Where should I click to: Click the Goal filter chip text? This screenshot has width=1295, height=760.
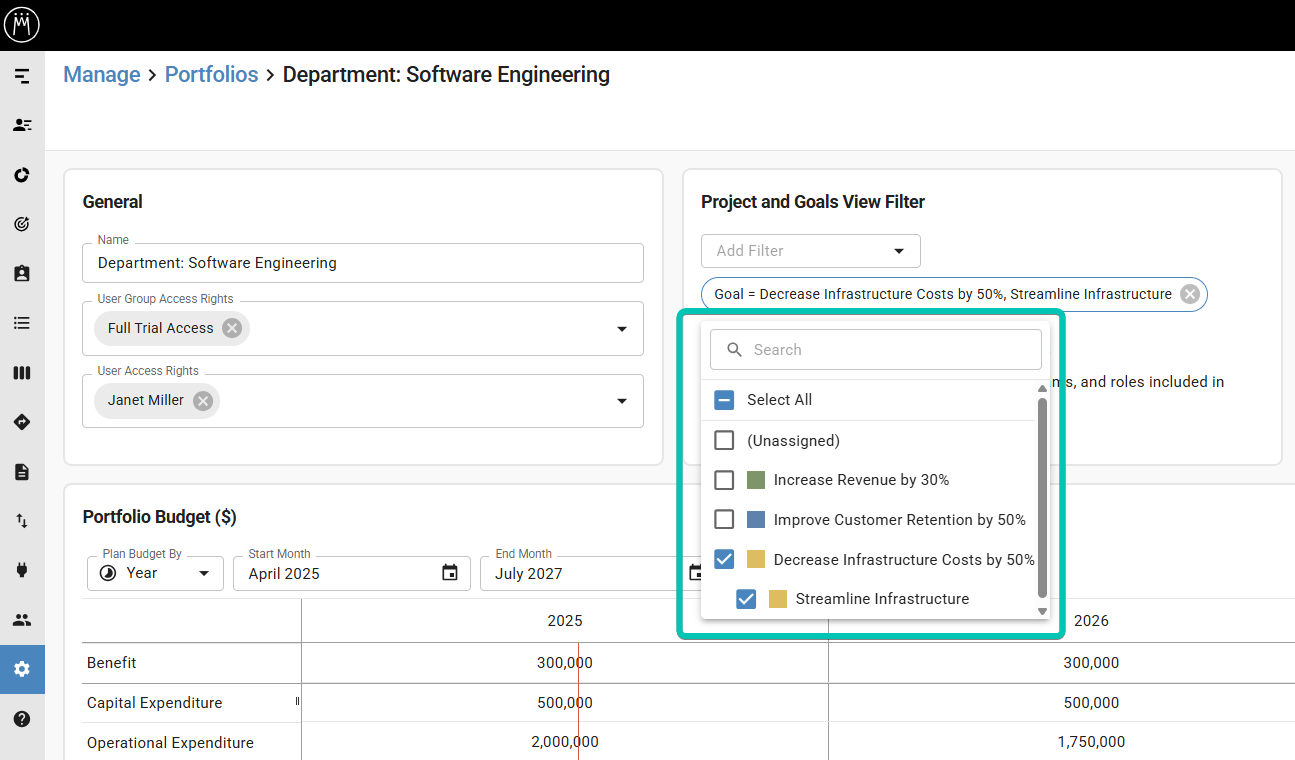point(943,294)
